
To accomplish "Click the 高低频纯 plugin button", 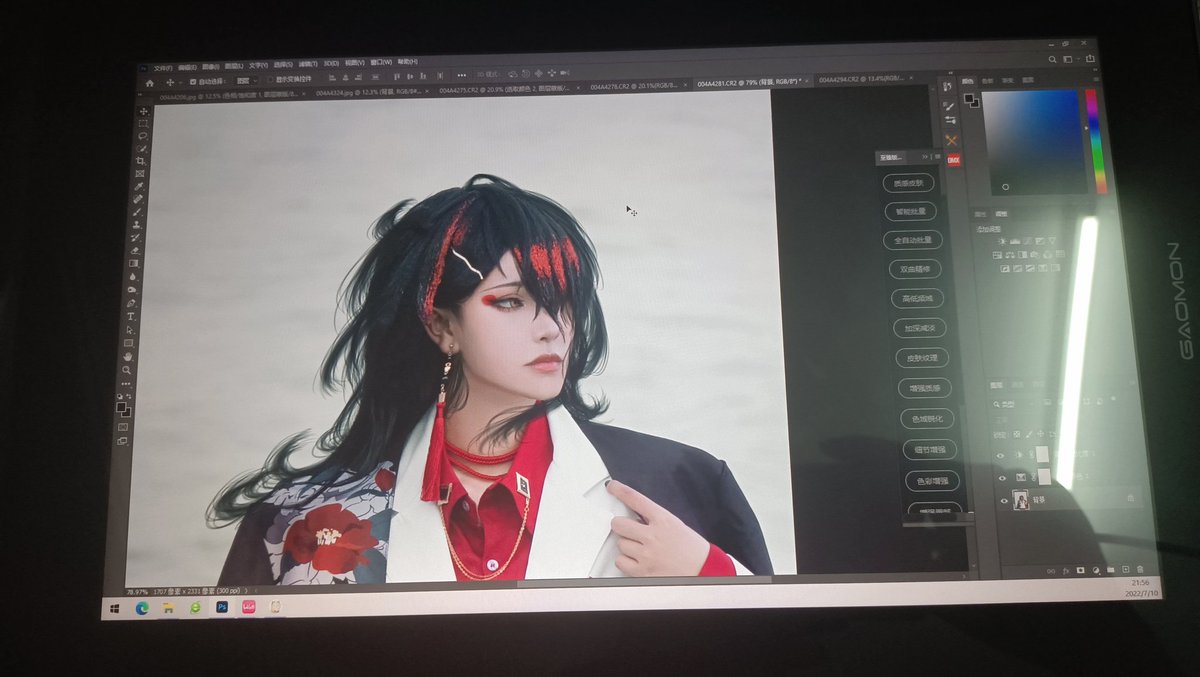I will pyautogui.click(x=917, y=298).
